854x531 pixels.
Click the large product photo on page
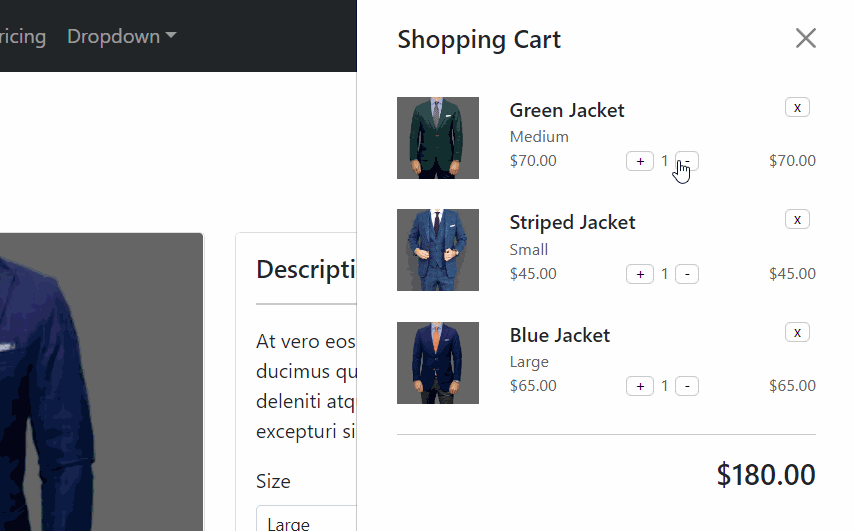[x=101, y=382]
